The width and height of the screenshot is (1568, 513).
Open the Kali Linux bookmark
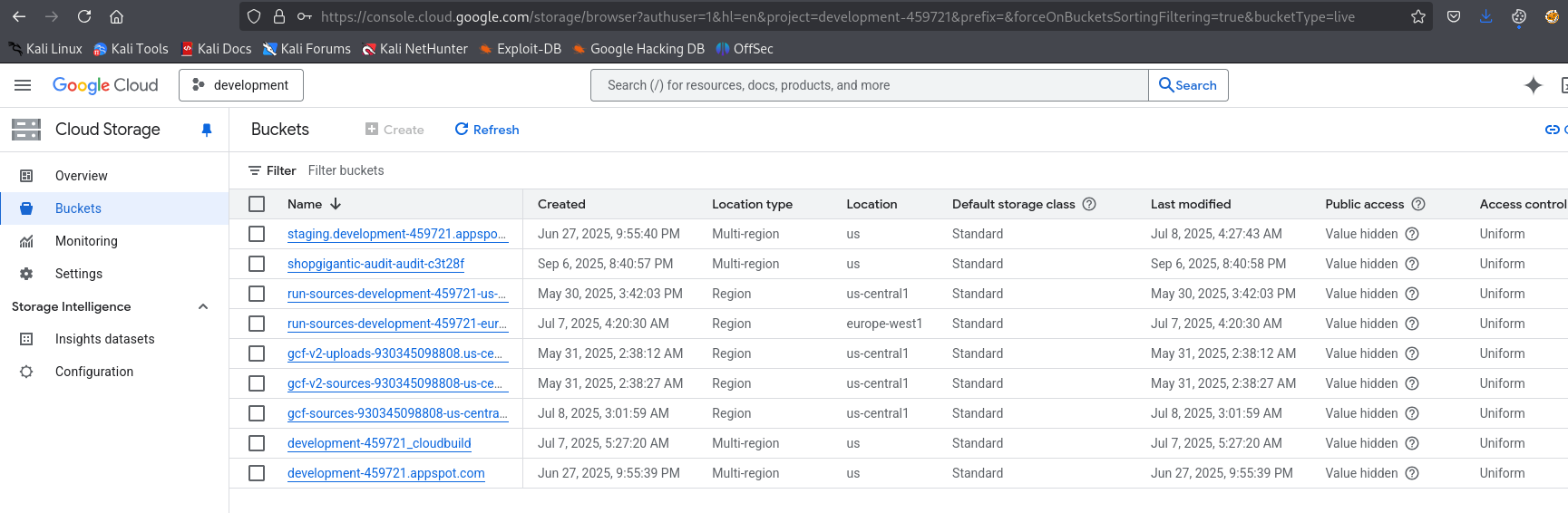pyautogui.click(x=45, y=49)
